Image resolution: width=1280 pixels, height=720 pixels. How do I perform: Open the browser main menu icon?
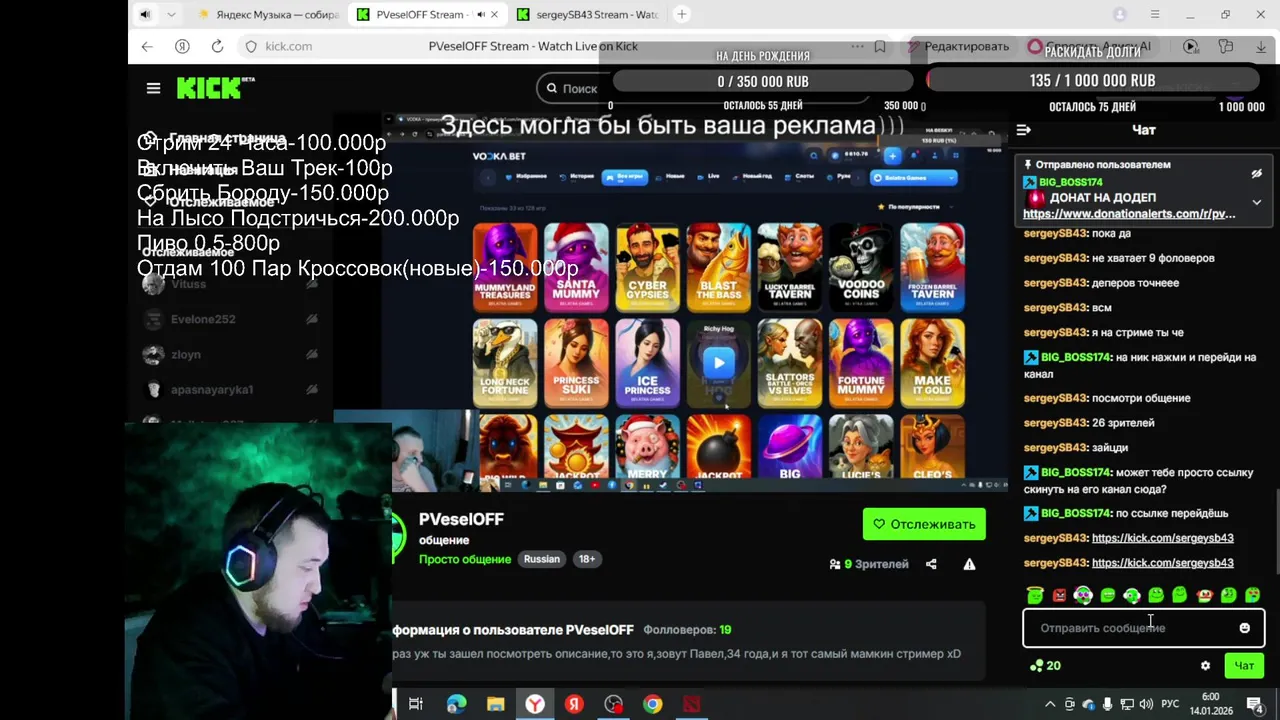tap(1155, 14)
